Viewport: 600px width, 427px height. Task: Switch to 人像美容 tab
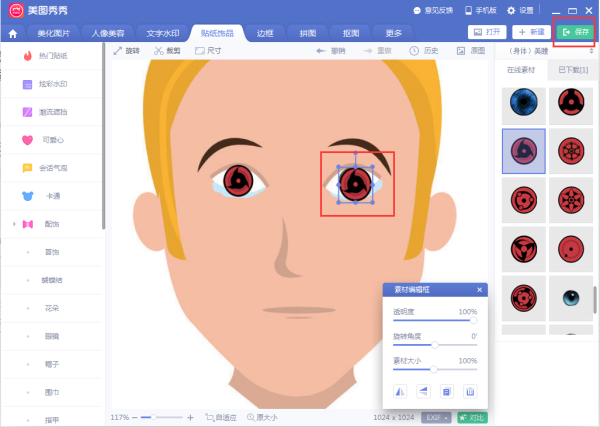coord(108,33)
